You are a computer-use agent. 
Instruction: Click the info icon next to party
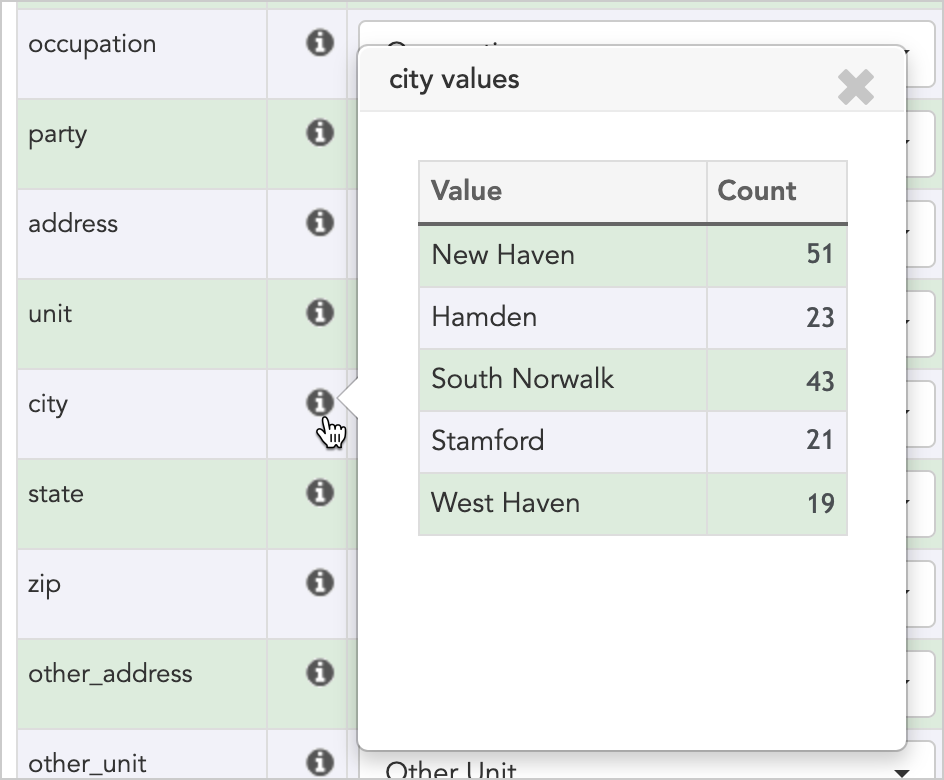319,133
